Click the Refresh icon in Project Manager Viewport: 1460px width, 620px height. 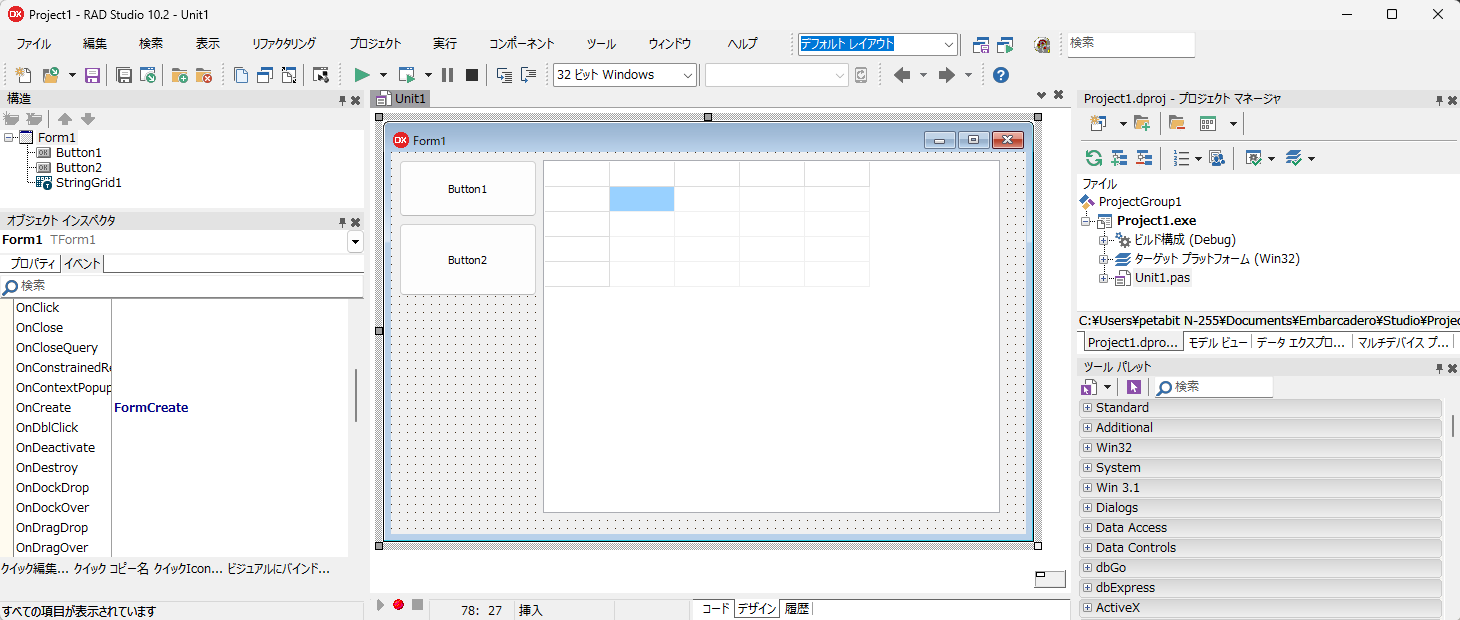point(1094,158)
